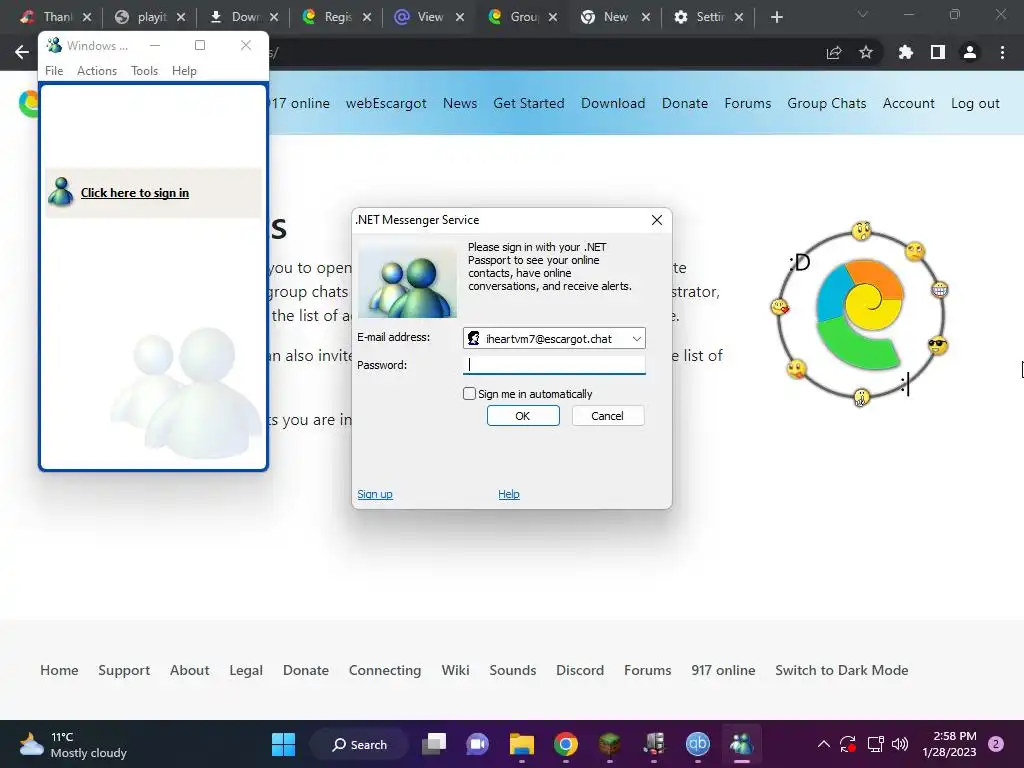This screenshot has width=1024, height=768.
Task: Open the Chrome three-dot menu
Action: pyautogui.click(x=1002, y=52)
